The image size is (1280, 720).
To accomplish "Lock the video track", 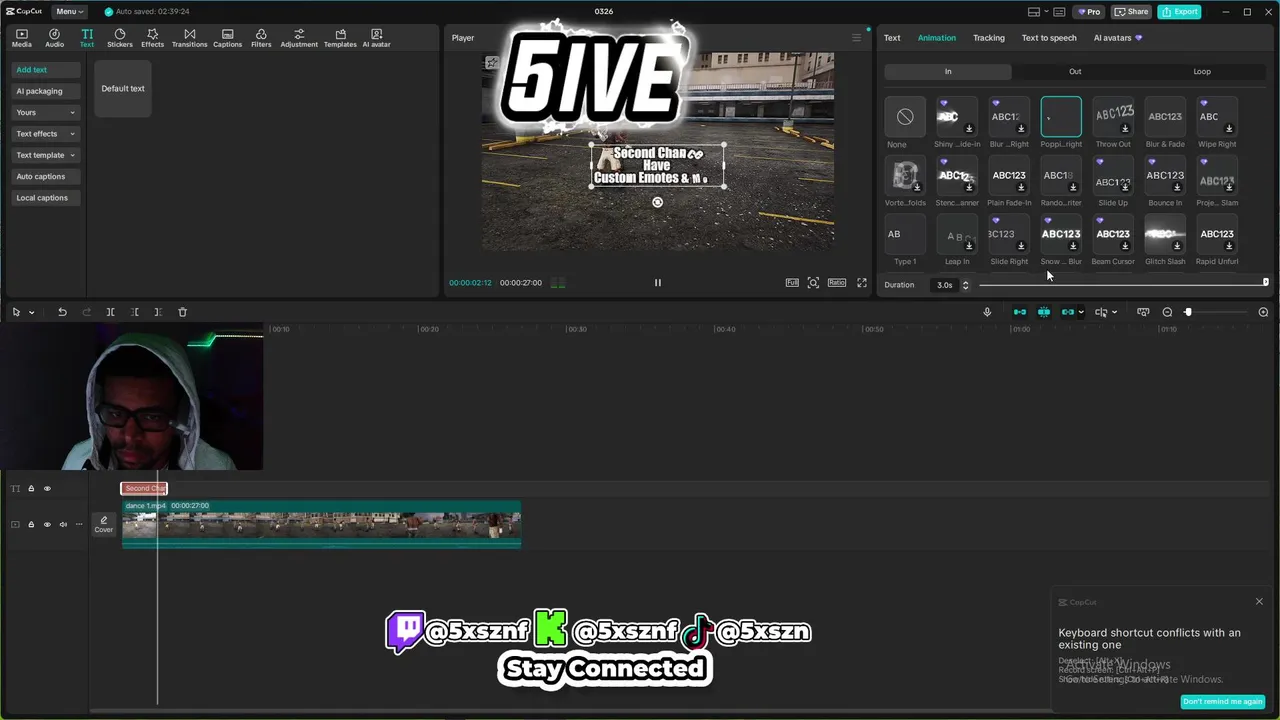I will click(31, 524).
